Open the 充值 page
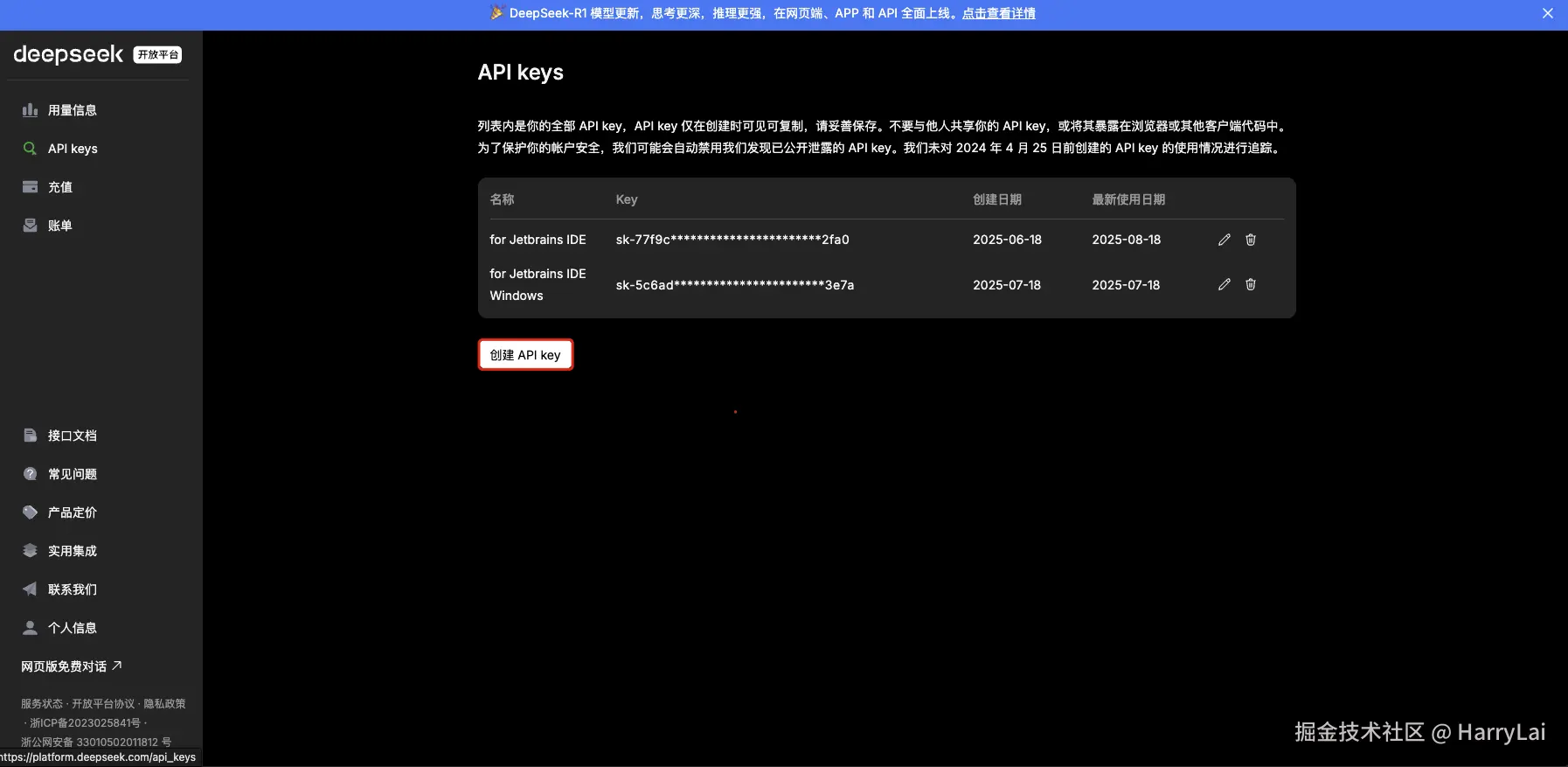 point(60,187)
